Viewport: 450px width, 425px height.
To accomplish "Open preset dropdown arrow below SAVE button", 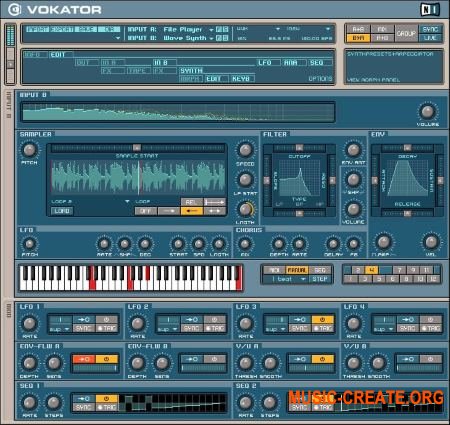I will (117, 38).
